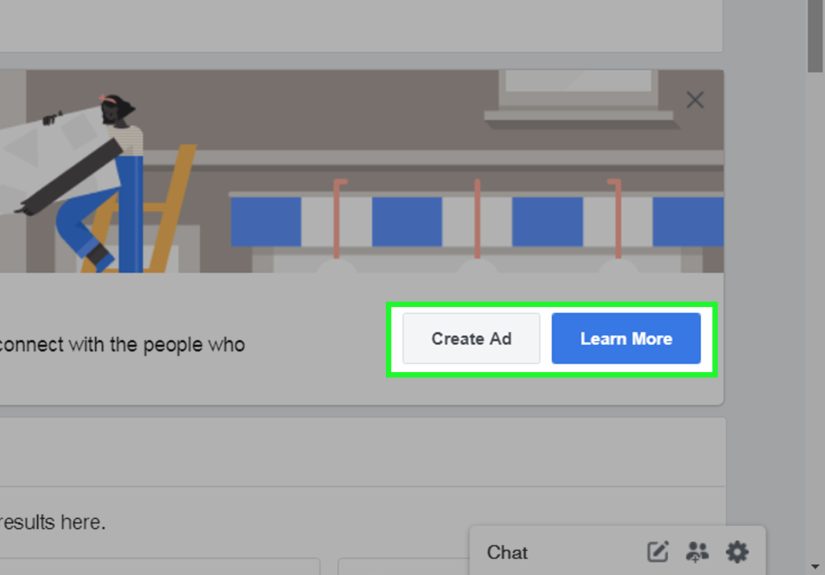825x575 pixels.
Task: Click the banner illustration image
Action: [362, 171]
